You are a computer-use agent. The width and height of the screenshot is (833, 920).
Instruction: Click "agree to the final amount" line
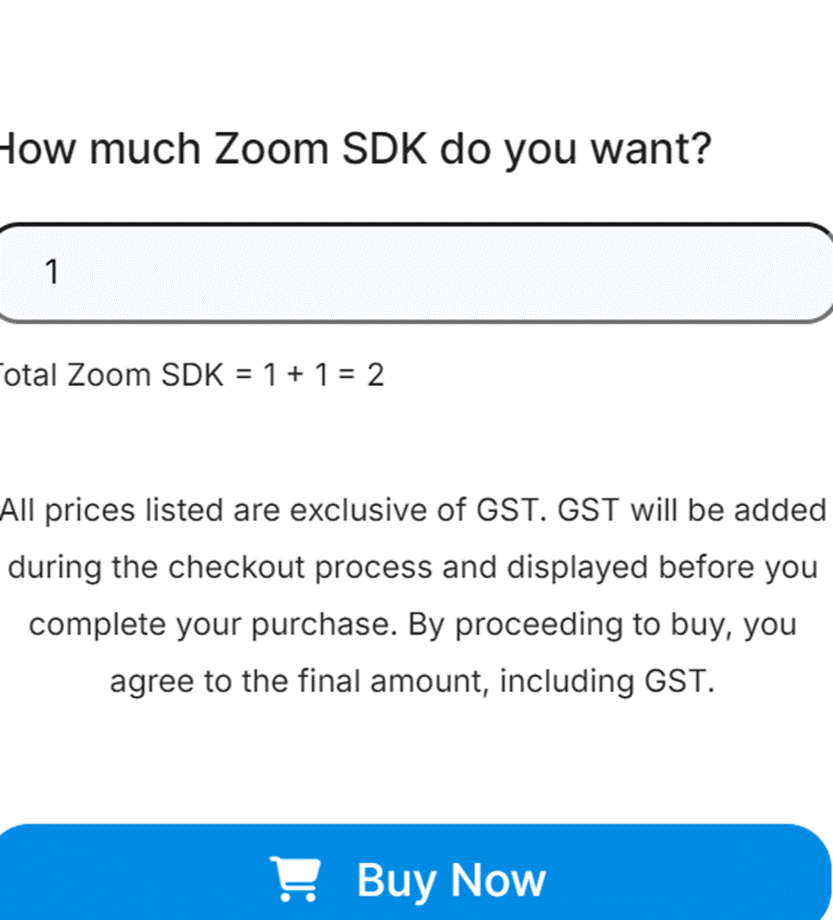[413, 681]
